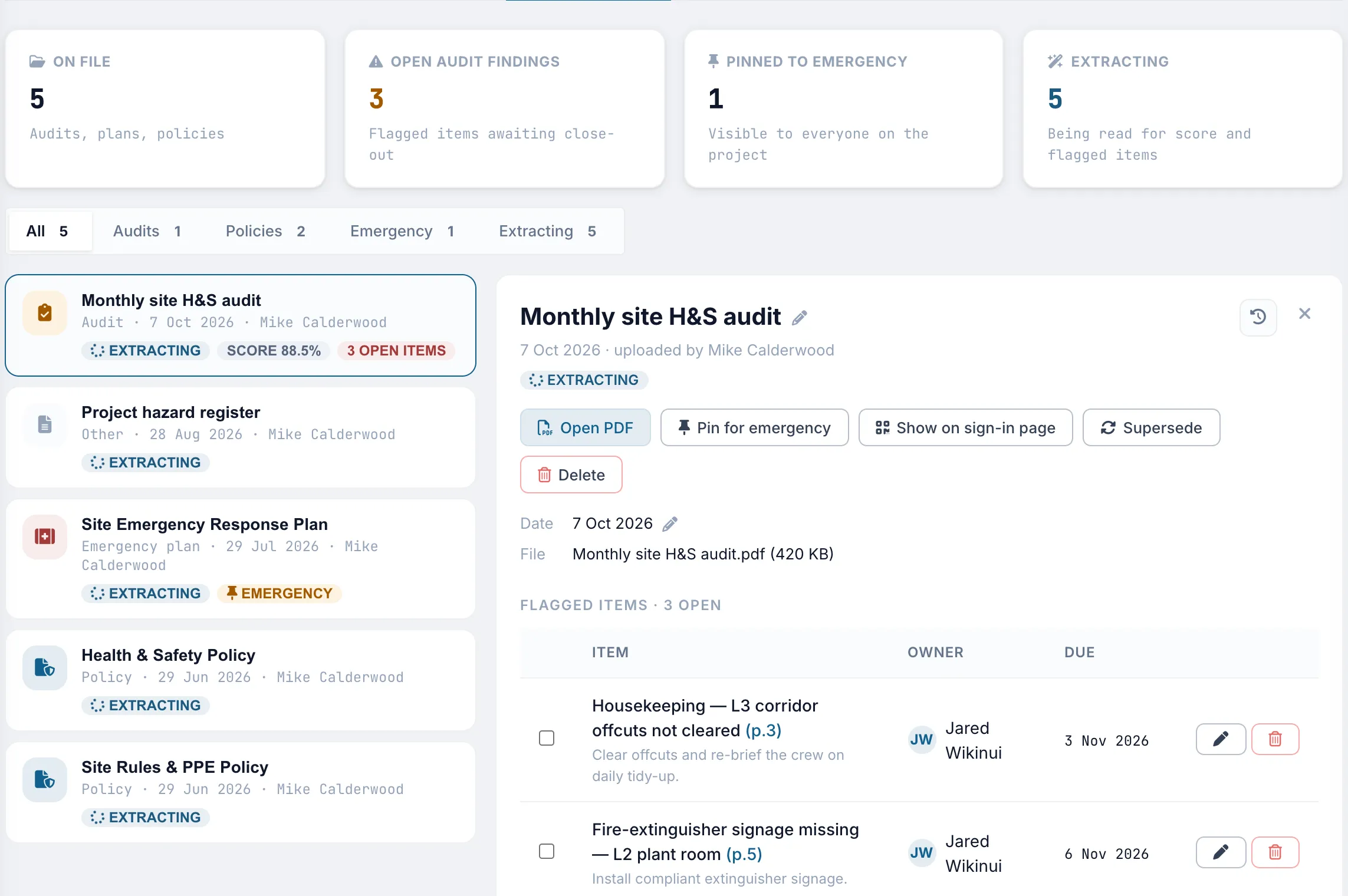Viewport: 1348px width, 896px height.
Task: Close the Monthly site H&S audit panel
Action: pyautogui.click(x=1304, y=314)
